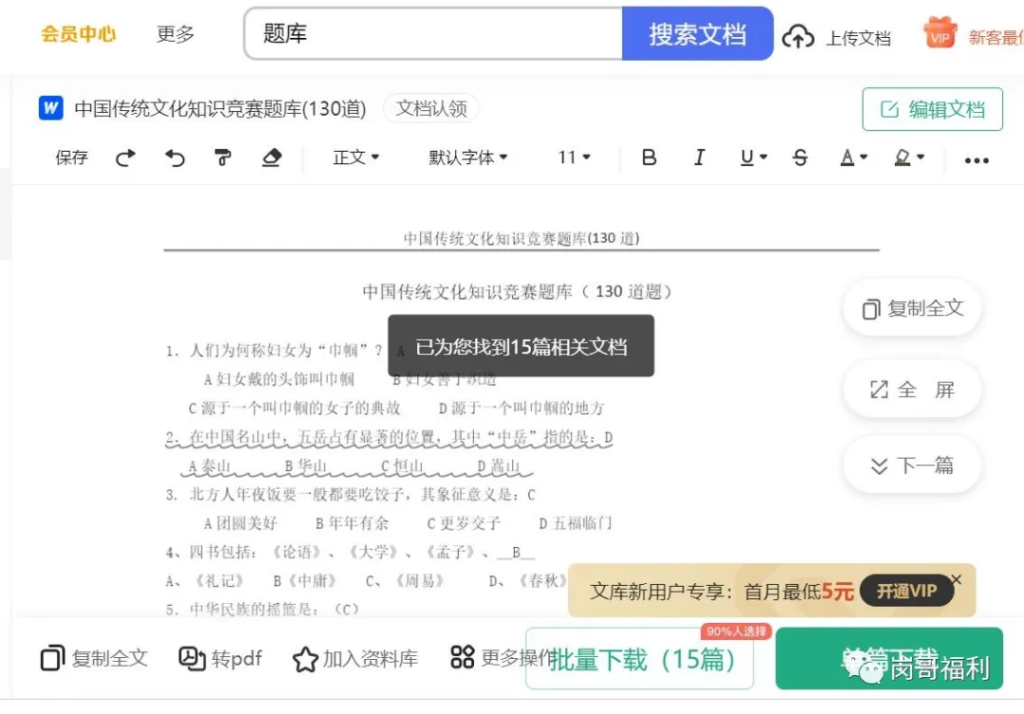Undo the last edit with the undo arrow

(174, 157)
